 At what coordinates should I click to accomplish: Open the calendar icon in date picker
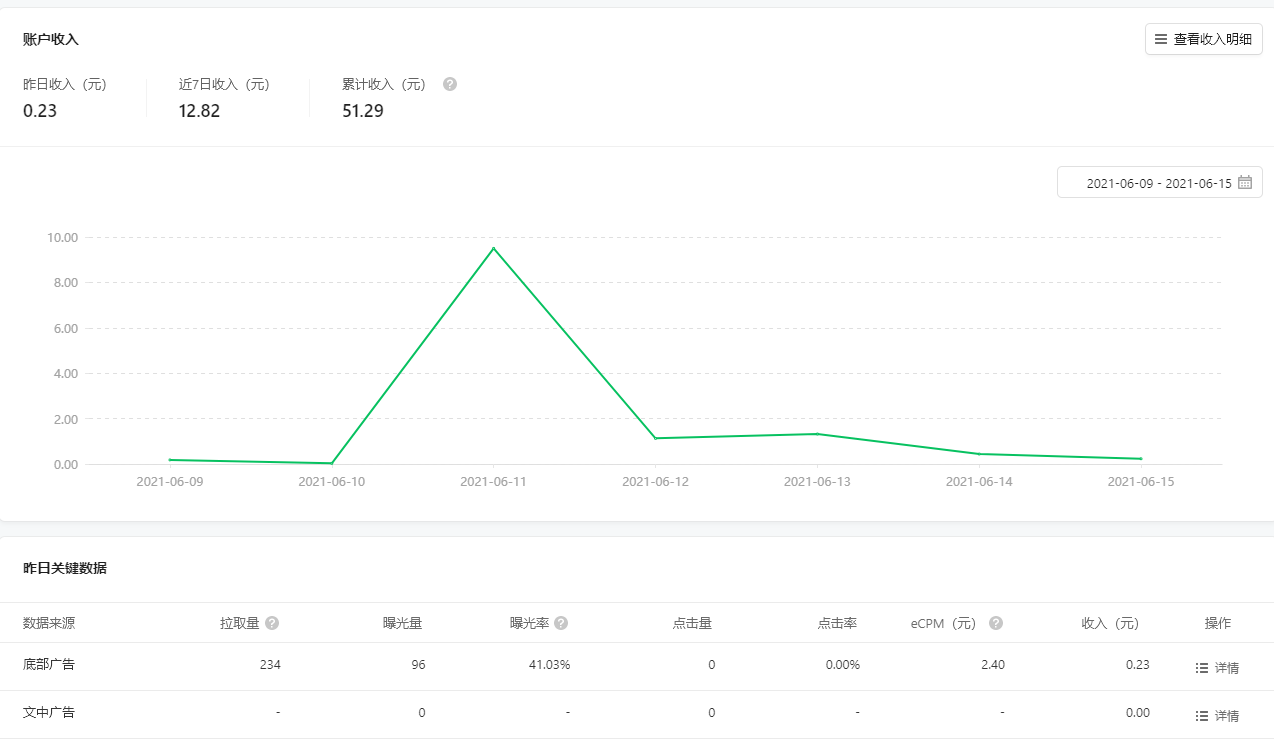[1245, 183]
